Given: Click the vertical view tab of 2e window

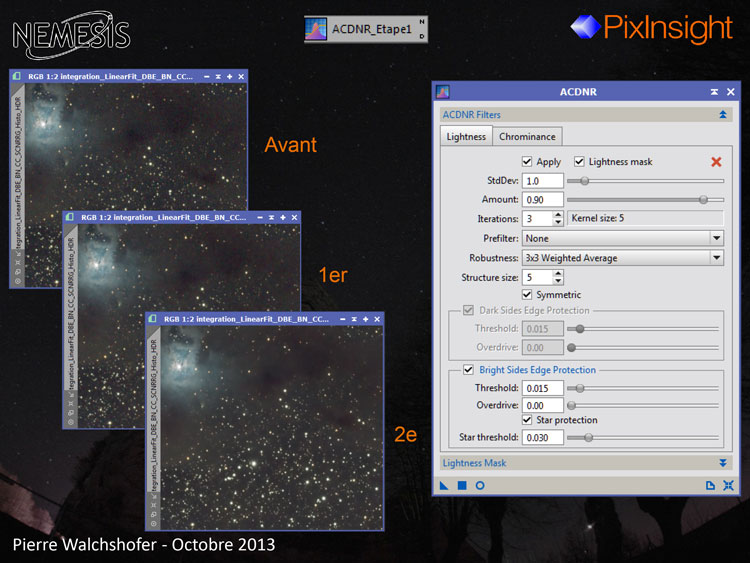Looking at the screenshot, I should [x=154, y=414].
